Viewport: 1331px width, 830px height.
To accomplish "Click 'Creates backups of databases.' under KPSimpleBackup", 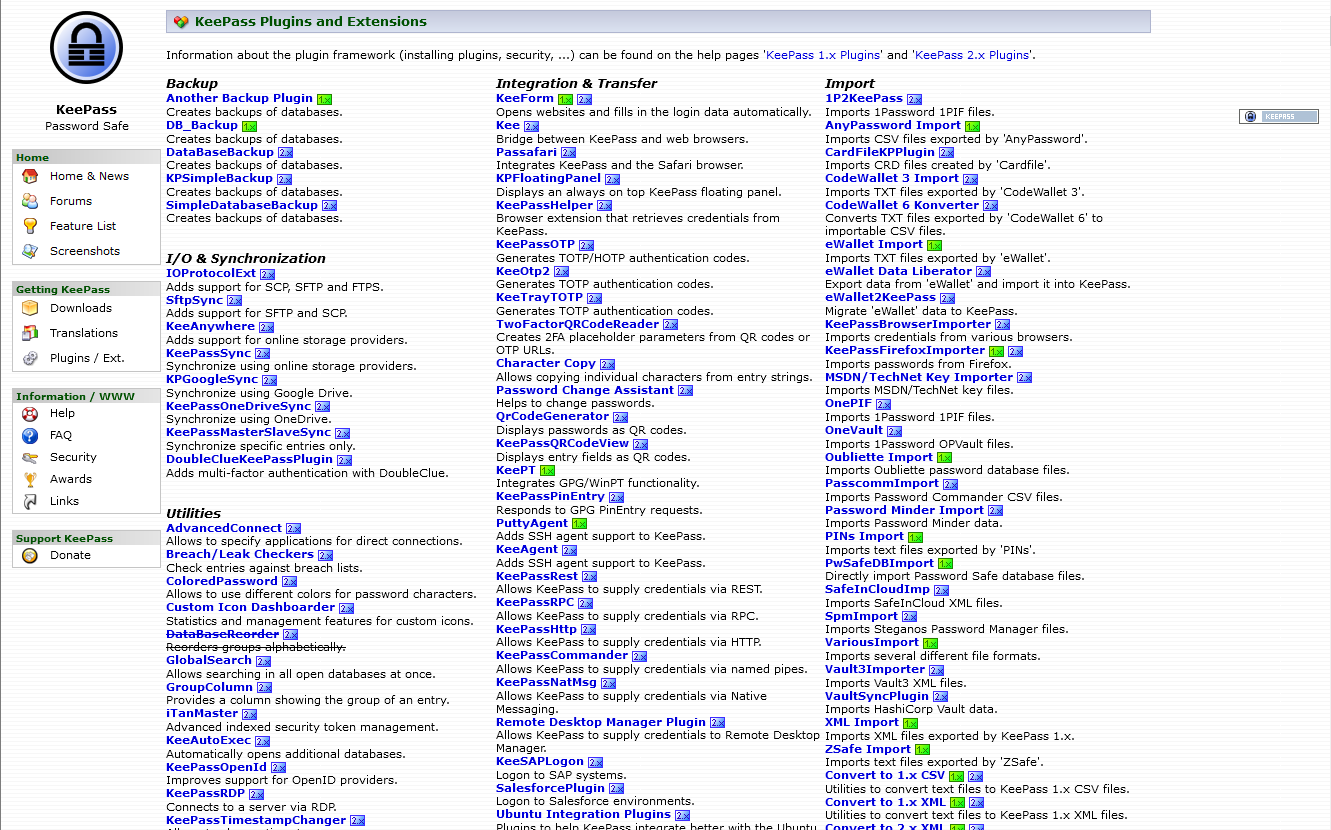I will pyautogui.click(x=254, y=191).
